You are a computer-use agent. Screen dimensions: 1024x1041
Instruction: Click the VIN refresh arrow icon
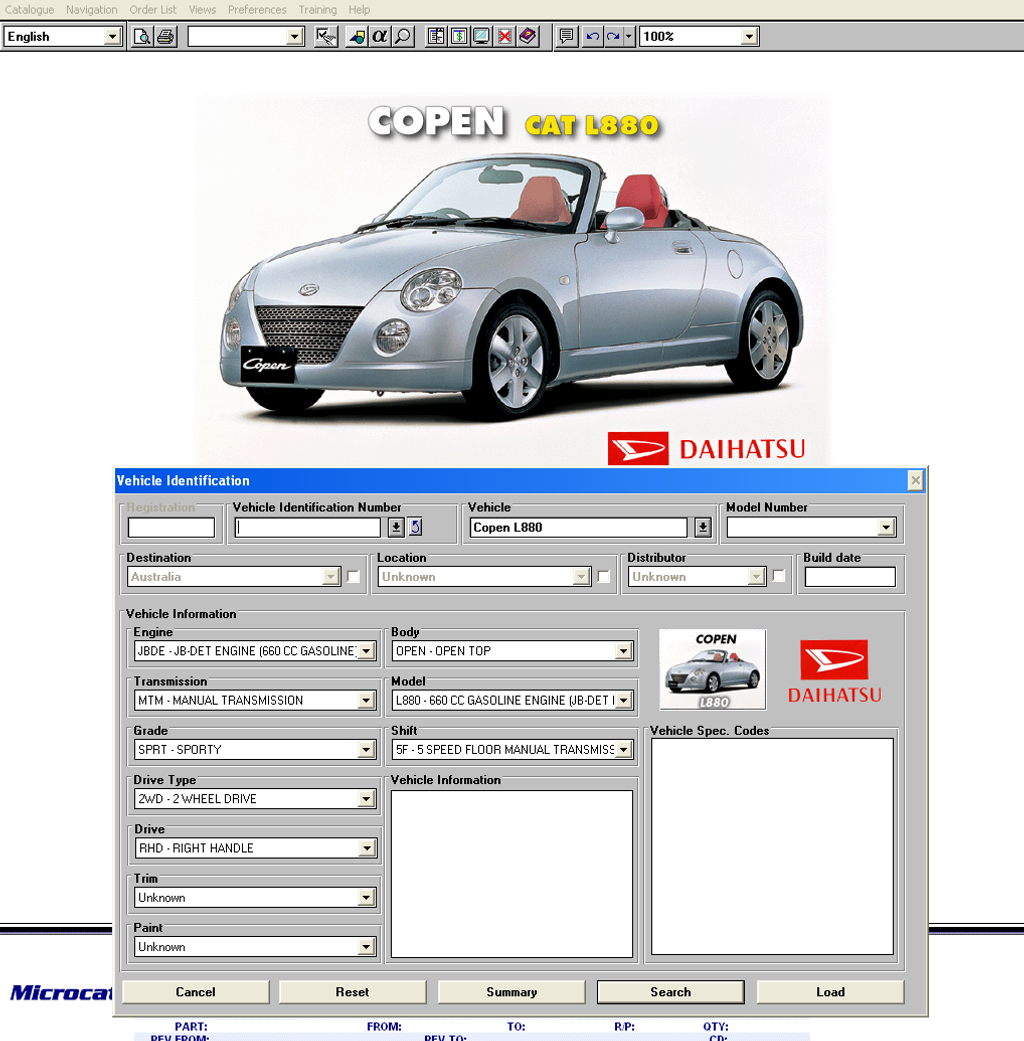point(416,527)
